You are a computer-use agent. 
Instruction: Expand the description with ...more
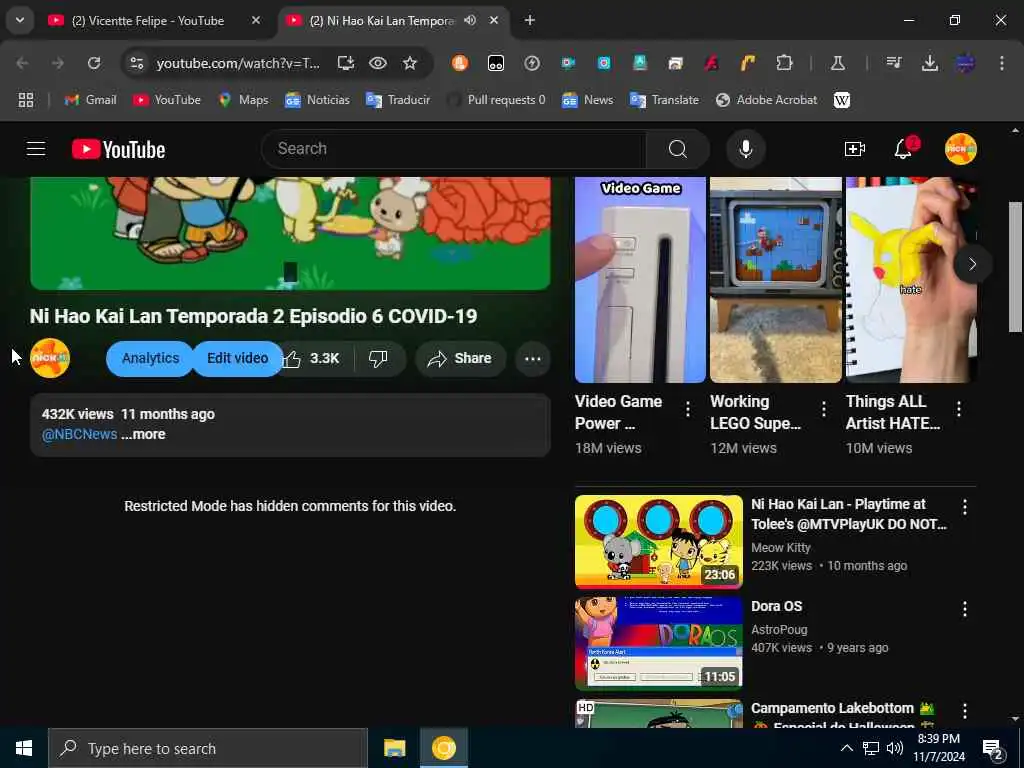click(143, 434)
